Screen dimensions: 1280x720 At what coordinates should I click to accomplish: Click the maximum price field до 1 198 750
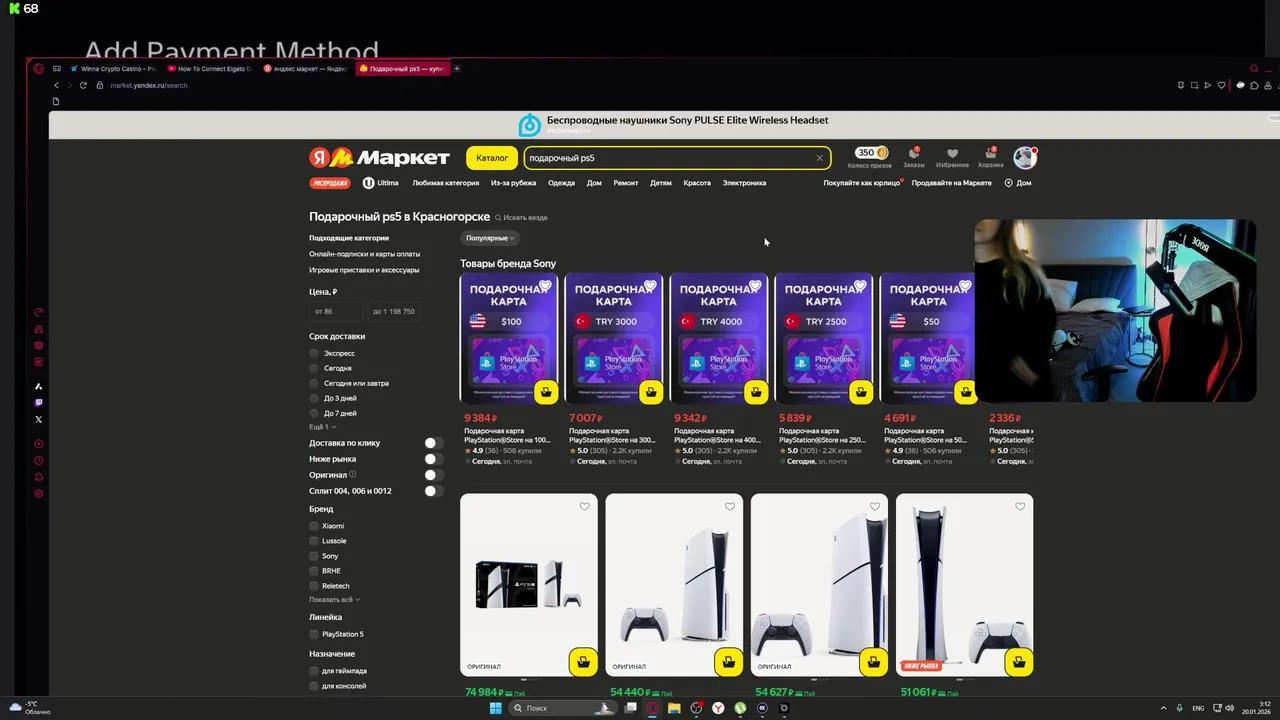(x=394, y=312)
